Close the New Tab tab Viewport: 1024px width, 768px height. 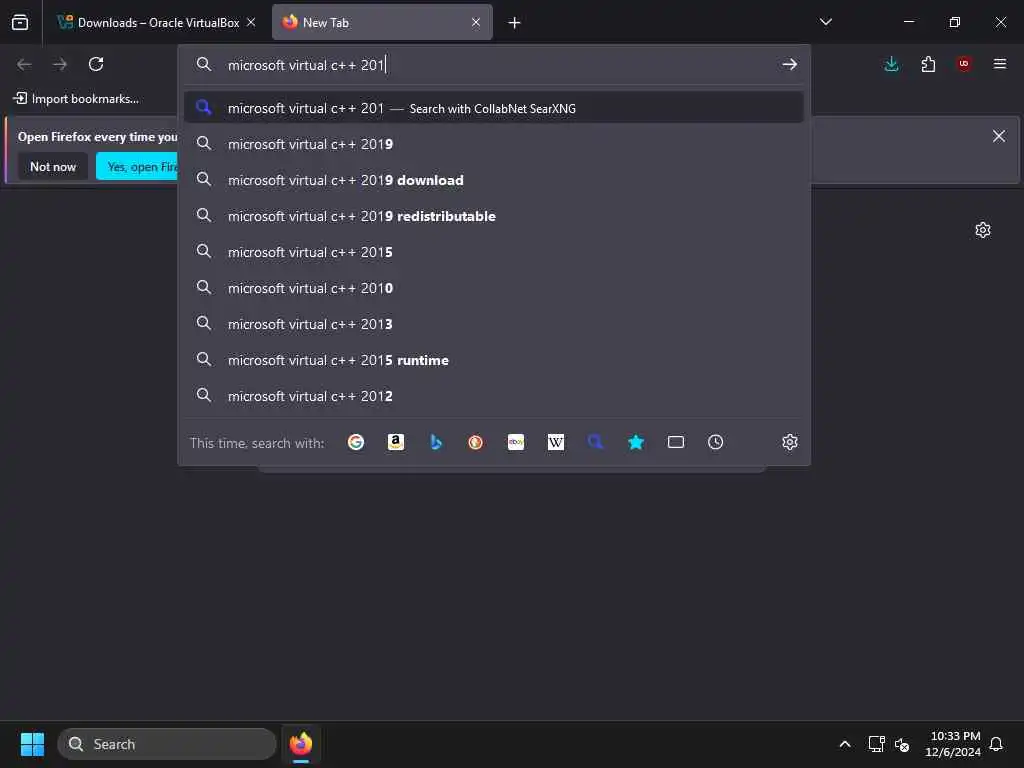pos(476,22)
